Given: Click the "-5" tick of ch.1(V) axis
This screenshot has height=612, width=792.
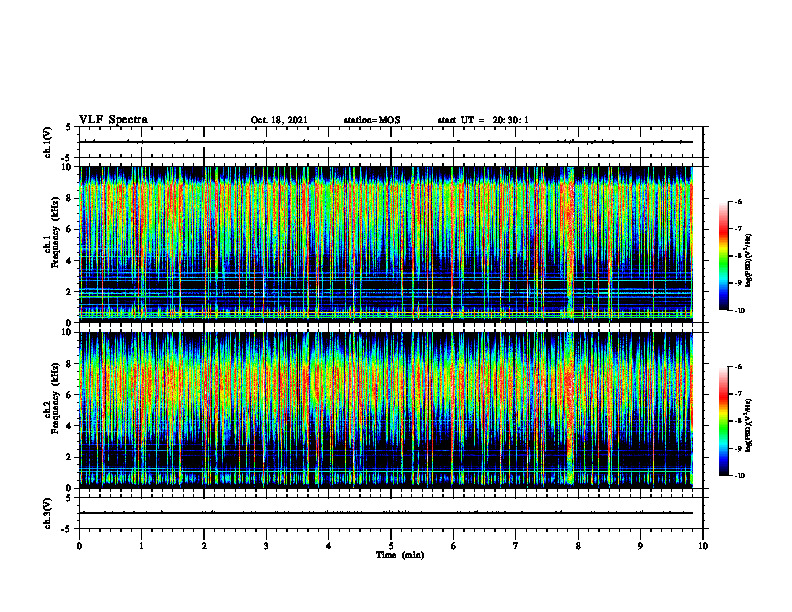Looking at the screenshot, I should [x=67, y=158].
